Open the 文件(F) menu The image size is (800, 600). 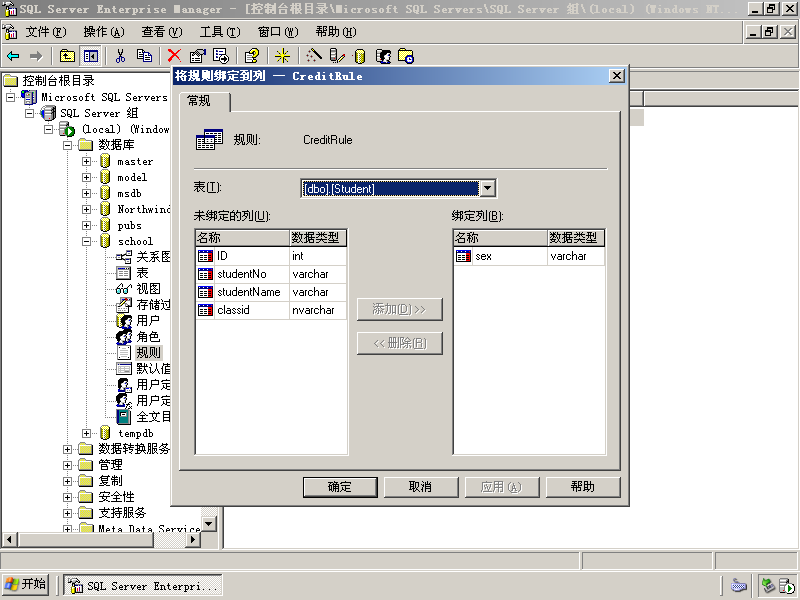[45, 32]
